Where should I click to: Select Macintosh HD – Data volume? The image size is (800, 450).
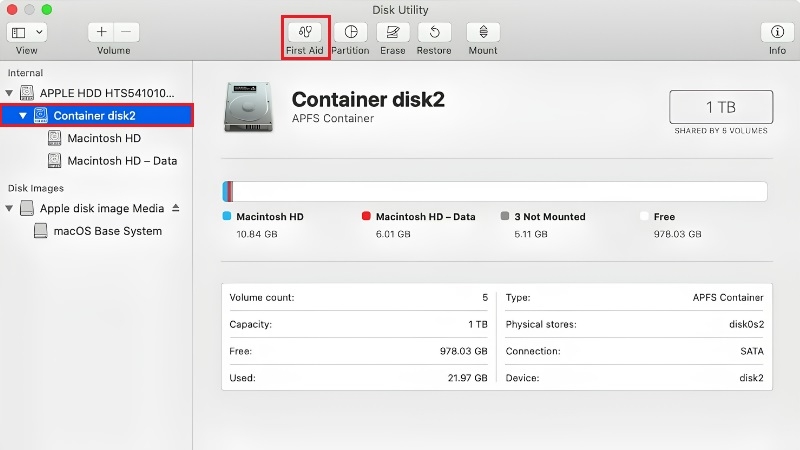tap(122, 161)
